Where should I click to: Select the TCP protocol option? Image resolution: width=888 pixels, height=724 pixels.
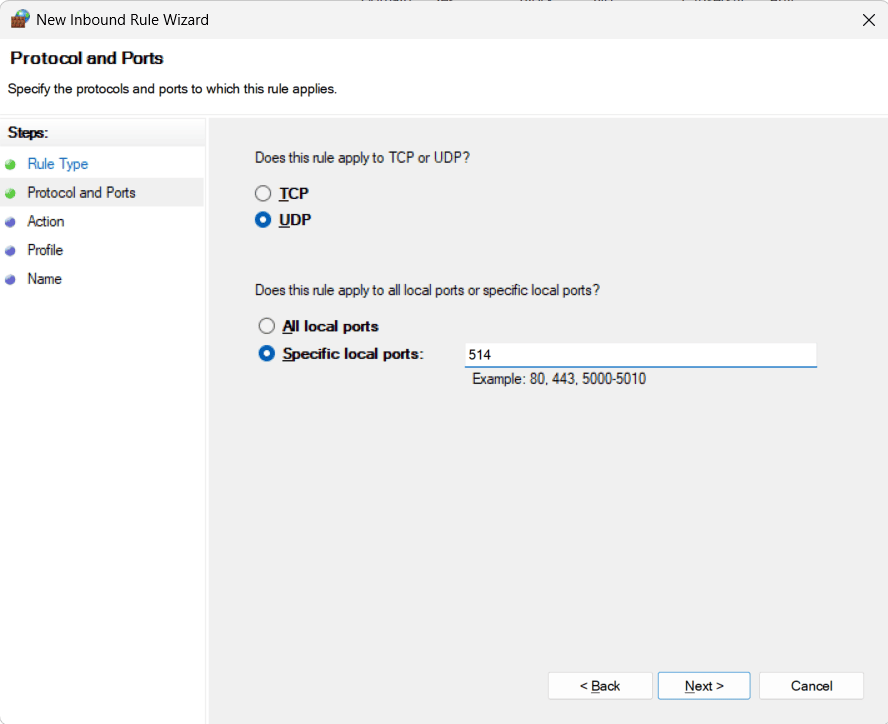(263, 193)
